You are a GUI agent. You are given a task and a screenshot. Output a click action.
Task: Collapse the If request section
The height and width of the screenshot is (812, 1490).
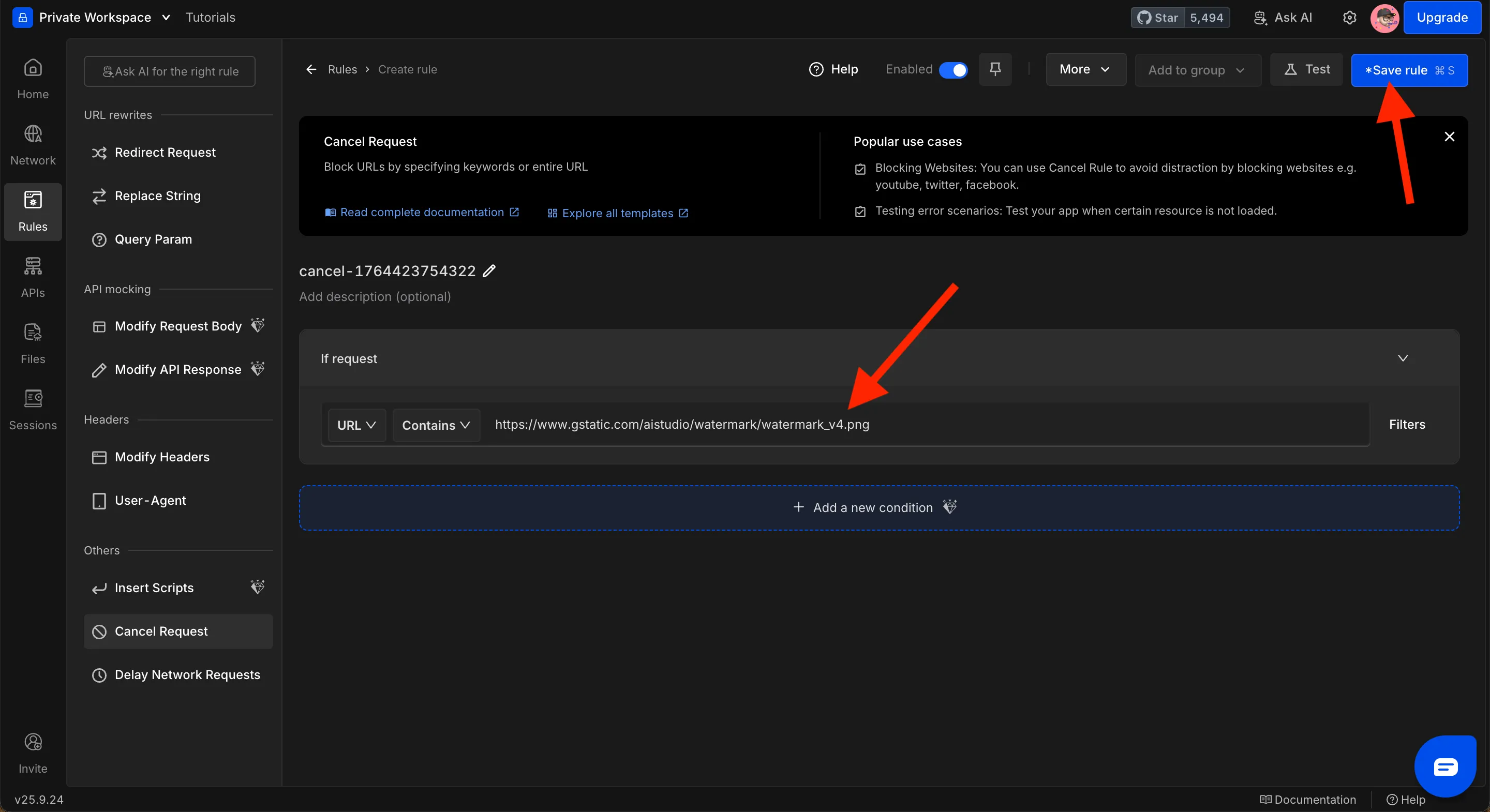1402,358
